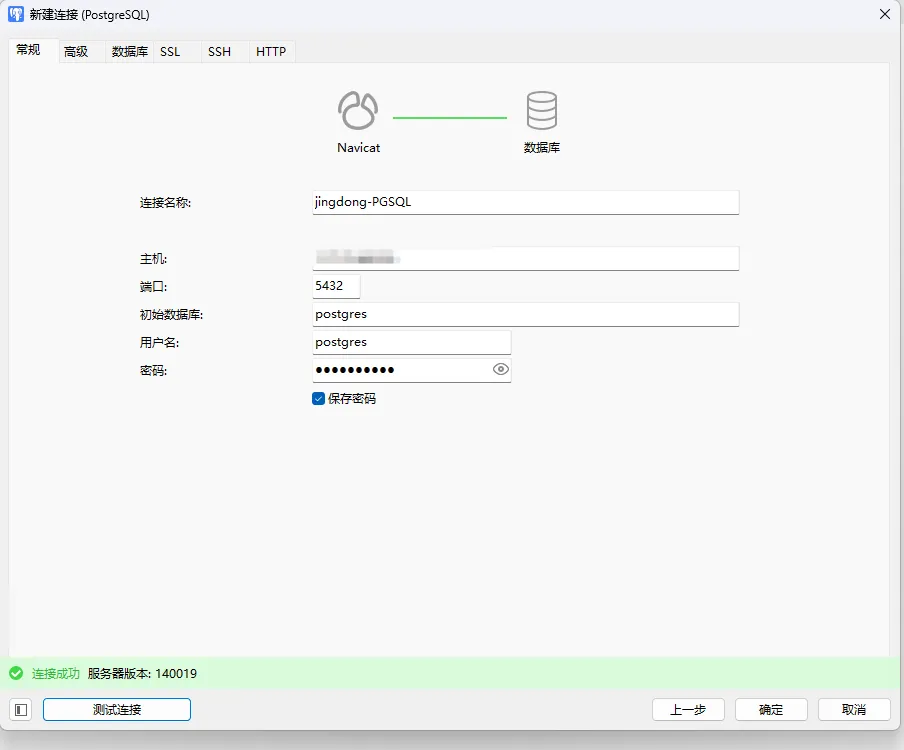Cancel with the 取消 button
Image resolution: width=904 pixels, height=750 pixels.
tap(854, 710)
